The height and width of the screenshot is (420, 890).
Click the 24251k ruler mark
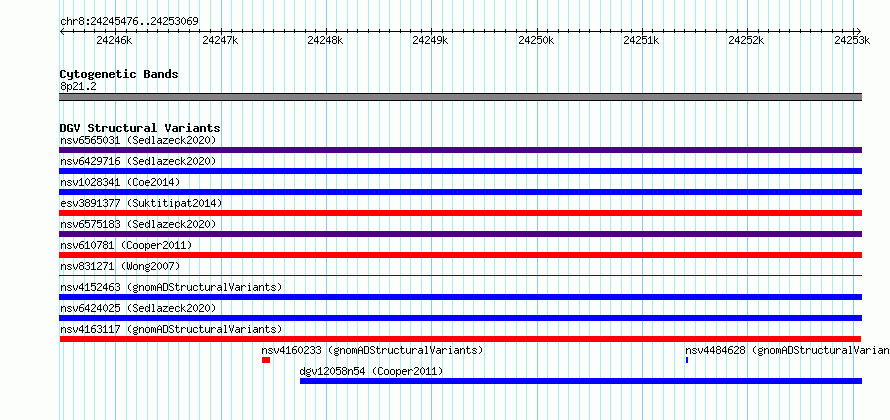coord(641,40)
